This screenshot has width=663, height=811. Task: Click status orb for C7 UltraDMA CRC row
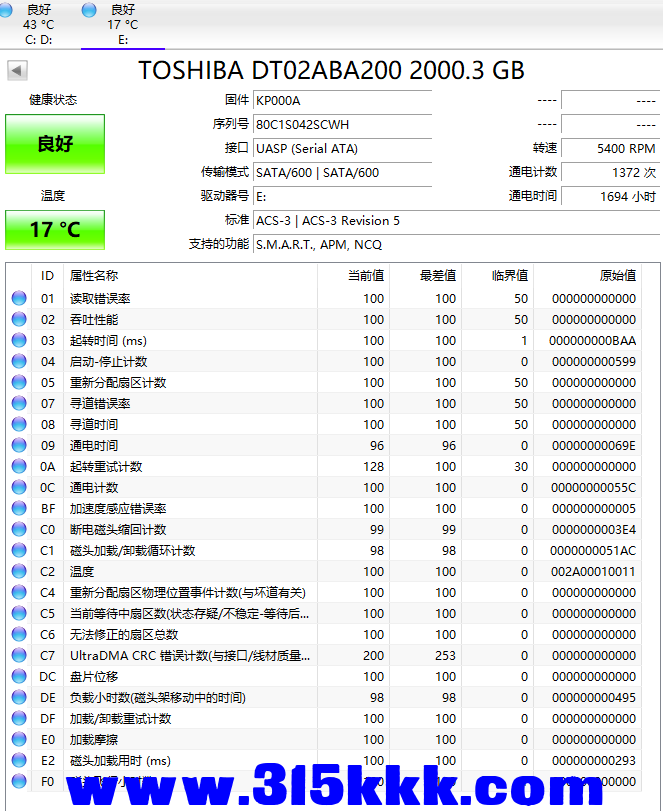point(19,655)
